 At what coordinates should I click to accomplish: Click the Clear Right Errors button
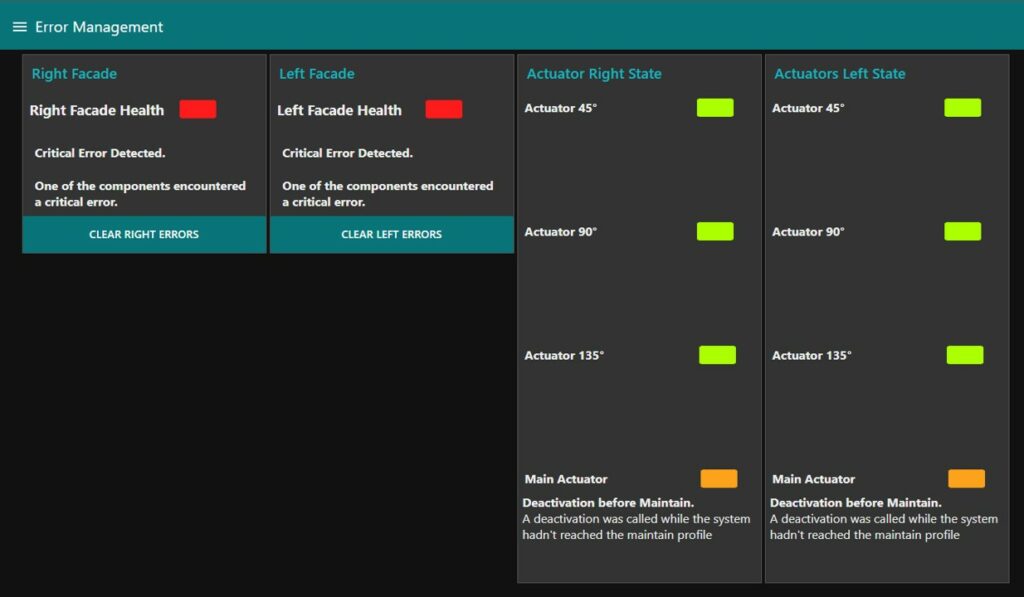click(144, 235)
